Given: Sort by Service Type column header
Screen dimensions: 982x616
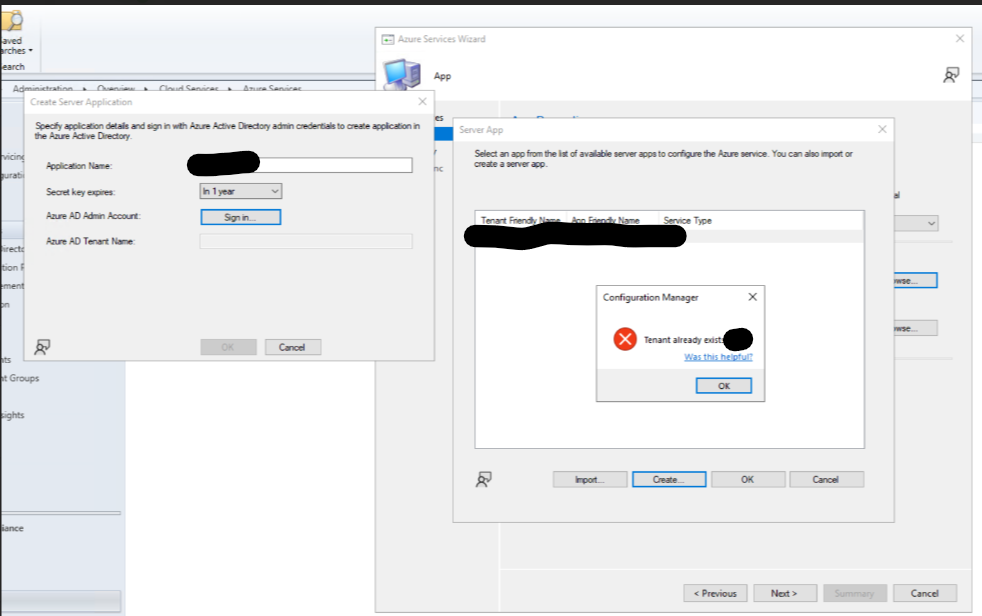Looking at the screenshot, I should pos(687,220).
